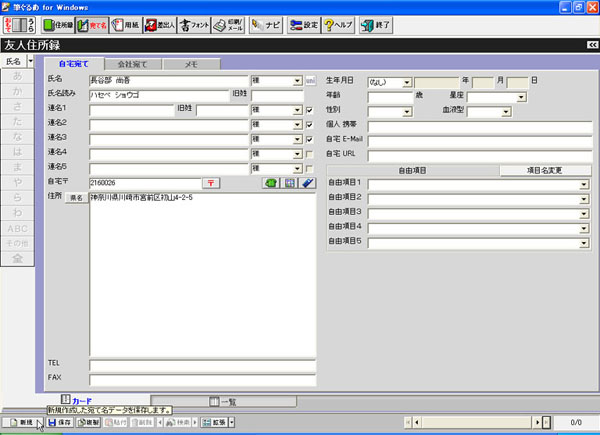
Task: Open the 印刷/メール print toolbar button
Action: 228,25
